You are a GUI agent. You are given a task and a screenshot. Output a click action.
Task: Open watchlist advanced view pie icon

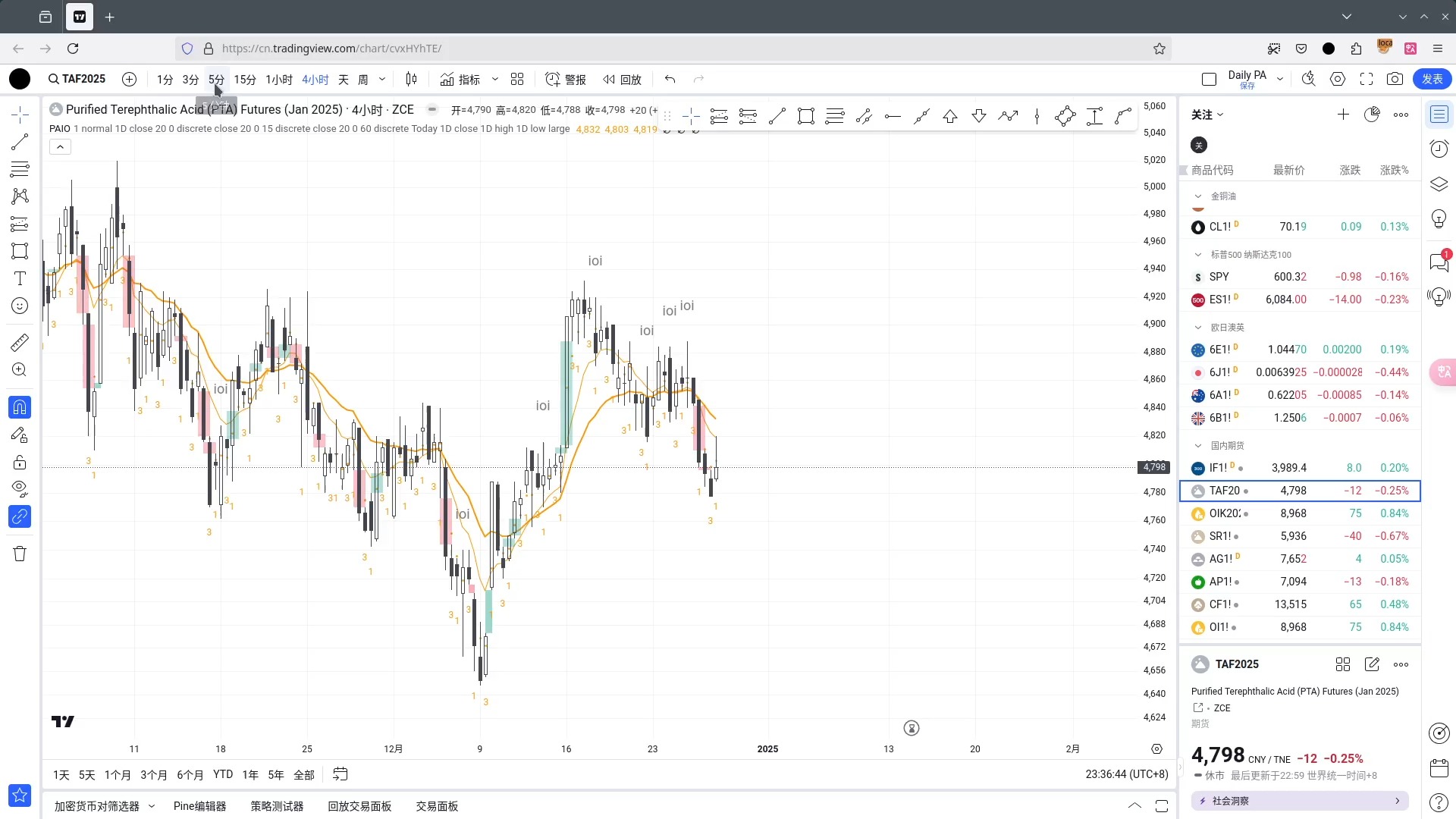(1372, 115)
